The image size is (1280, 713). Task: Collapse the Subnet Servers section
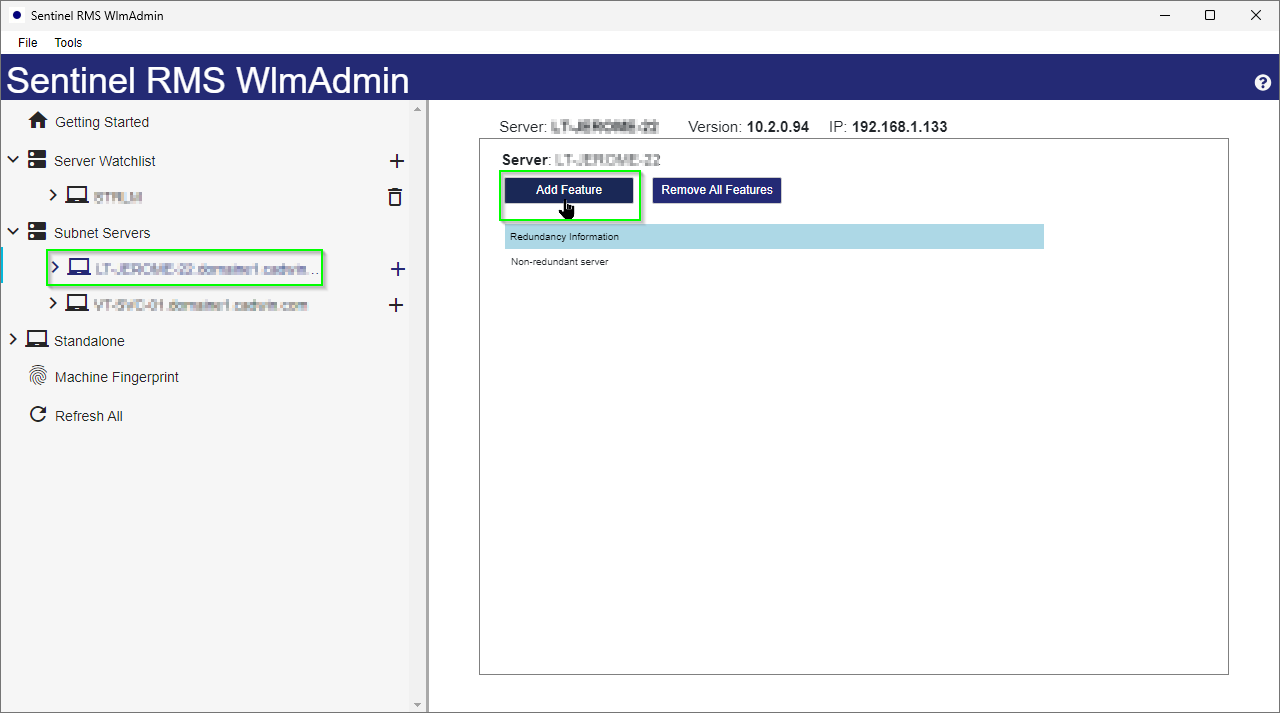tap(13, 232)
